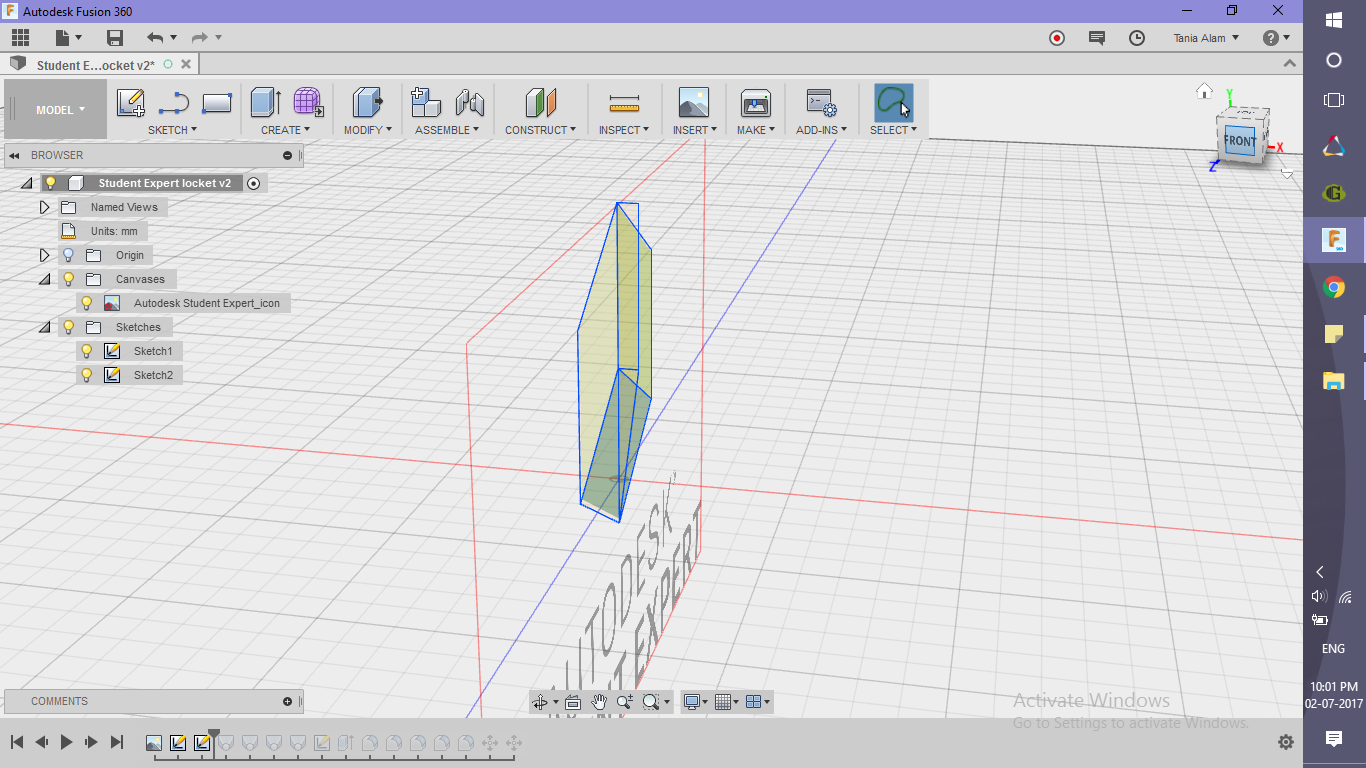Click the 3D Print make icon

point(755,102)
